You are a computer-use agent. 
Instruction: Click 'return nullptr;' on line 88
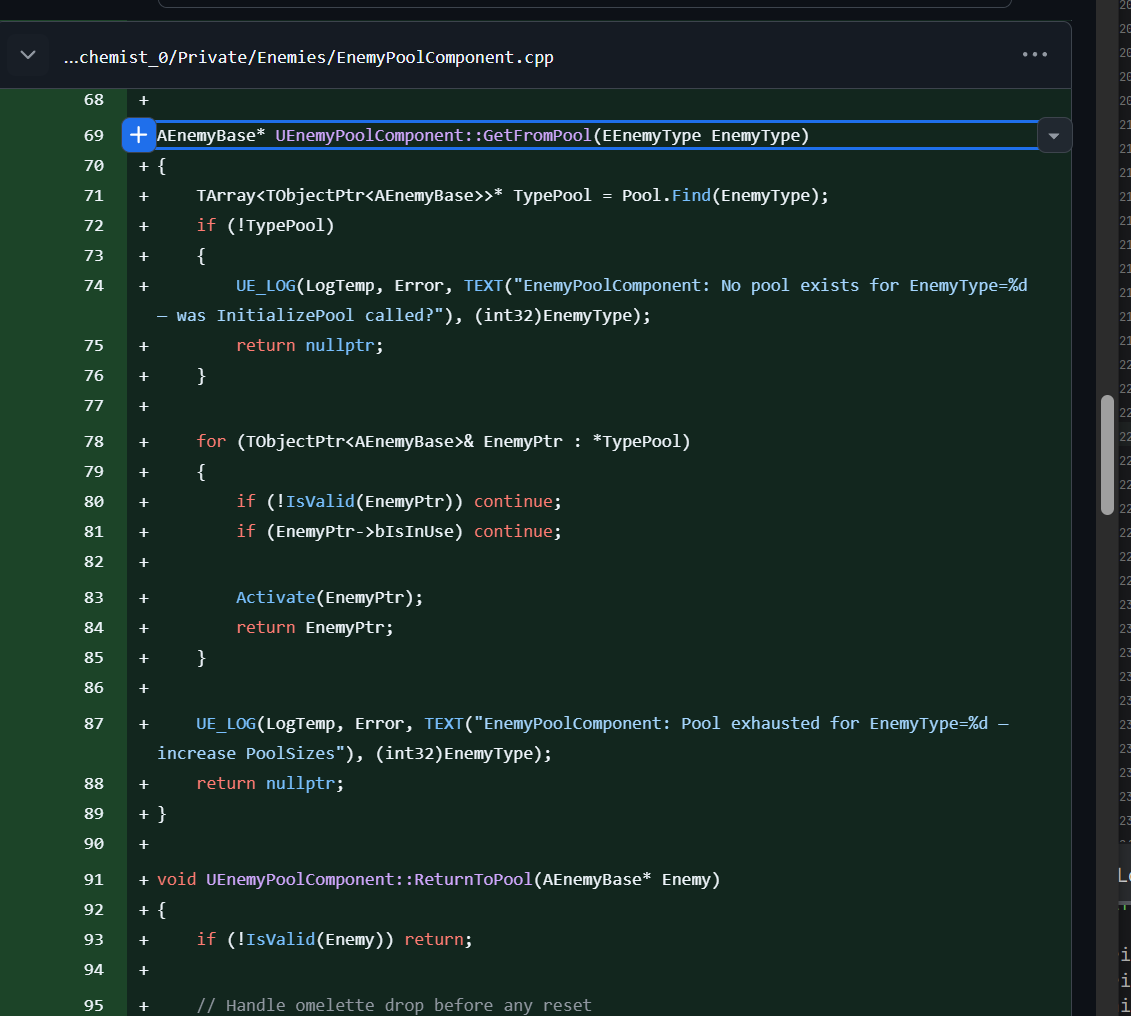(270, 783)
